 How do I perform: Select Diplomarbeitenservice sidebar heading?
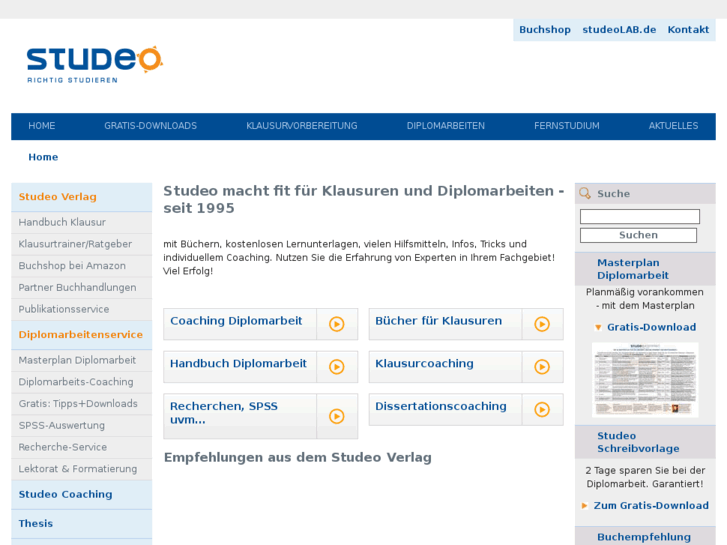pos(82,335)
